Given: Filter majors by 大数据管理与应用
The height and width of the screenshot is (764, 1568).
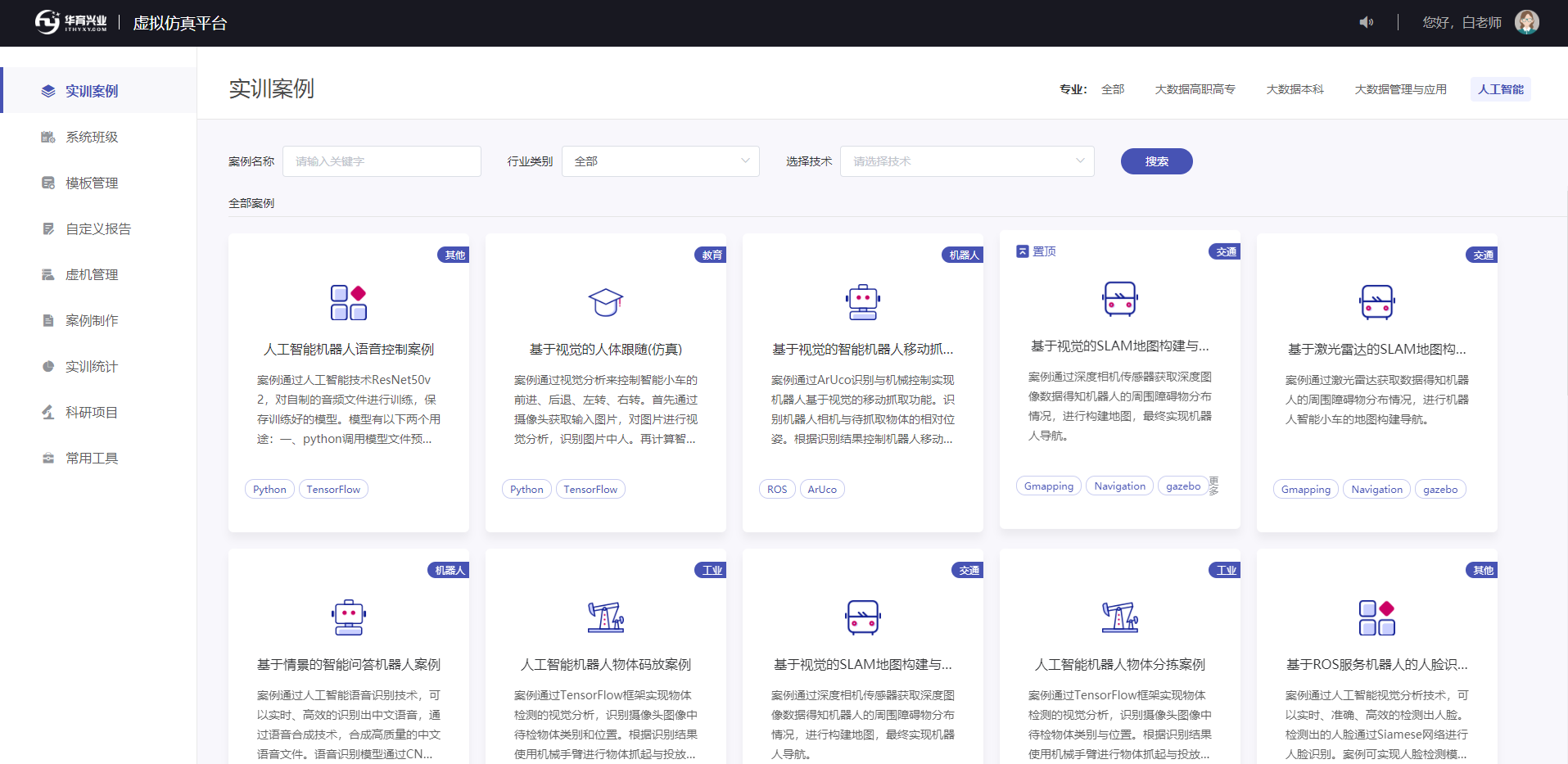Looking at the screenshot, I should [x=1400, y=89].
